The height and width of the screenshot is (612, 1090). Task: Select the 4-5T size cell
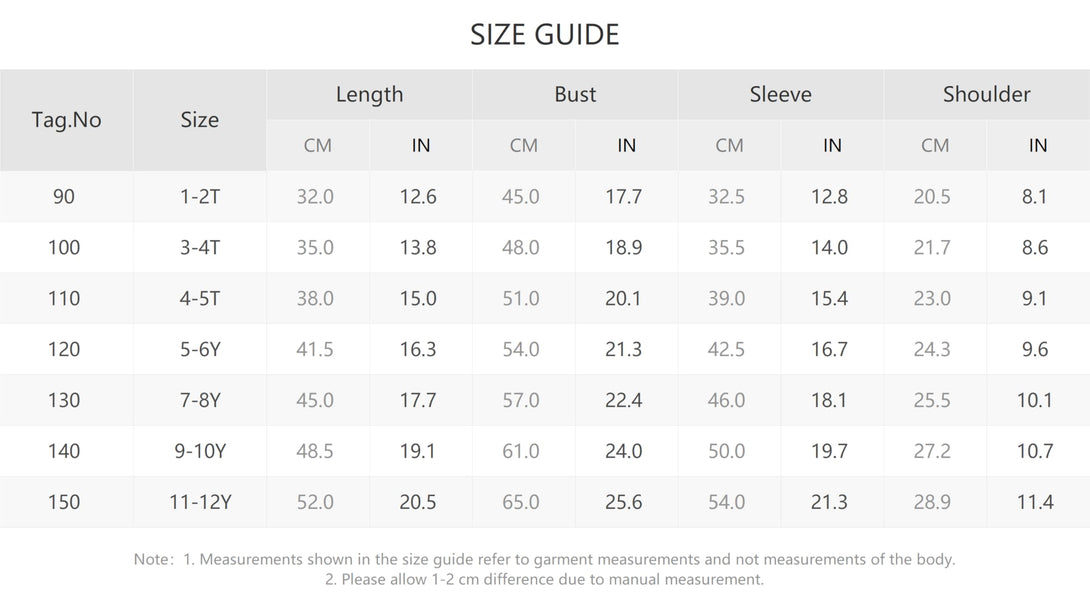199,299
